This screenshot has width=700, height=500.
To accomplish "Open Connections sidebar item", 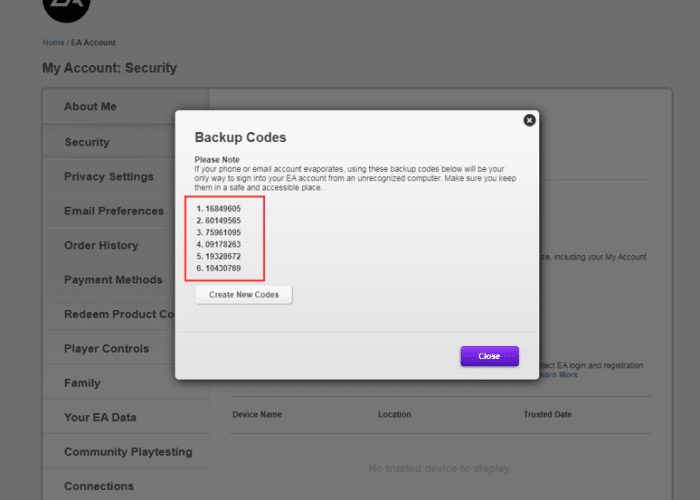I will tap(126, 486).
